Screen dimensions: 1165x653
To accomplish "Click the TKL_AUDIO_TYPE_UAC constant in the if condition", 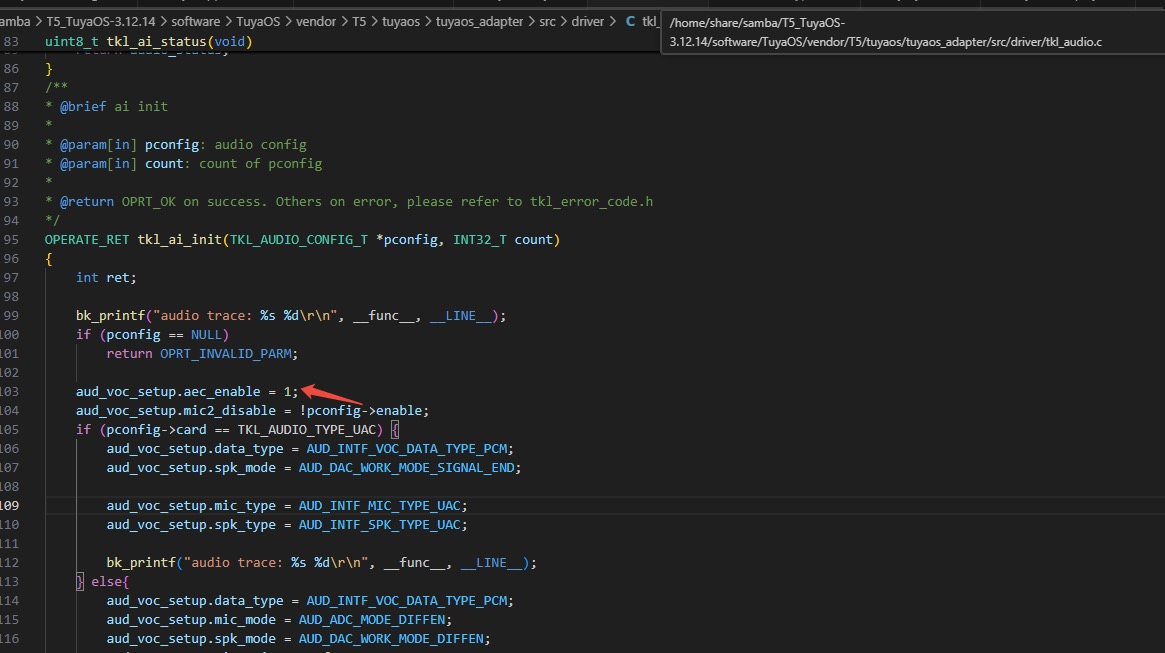I will coord(310,430).
